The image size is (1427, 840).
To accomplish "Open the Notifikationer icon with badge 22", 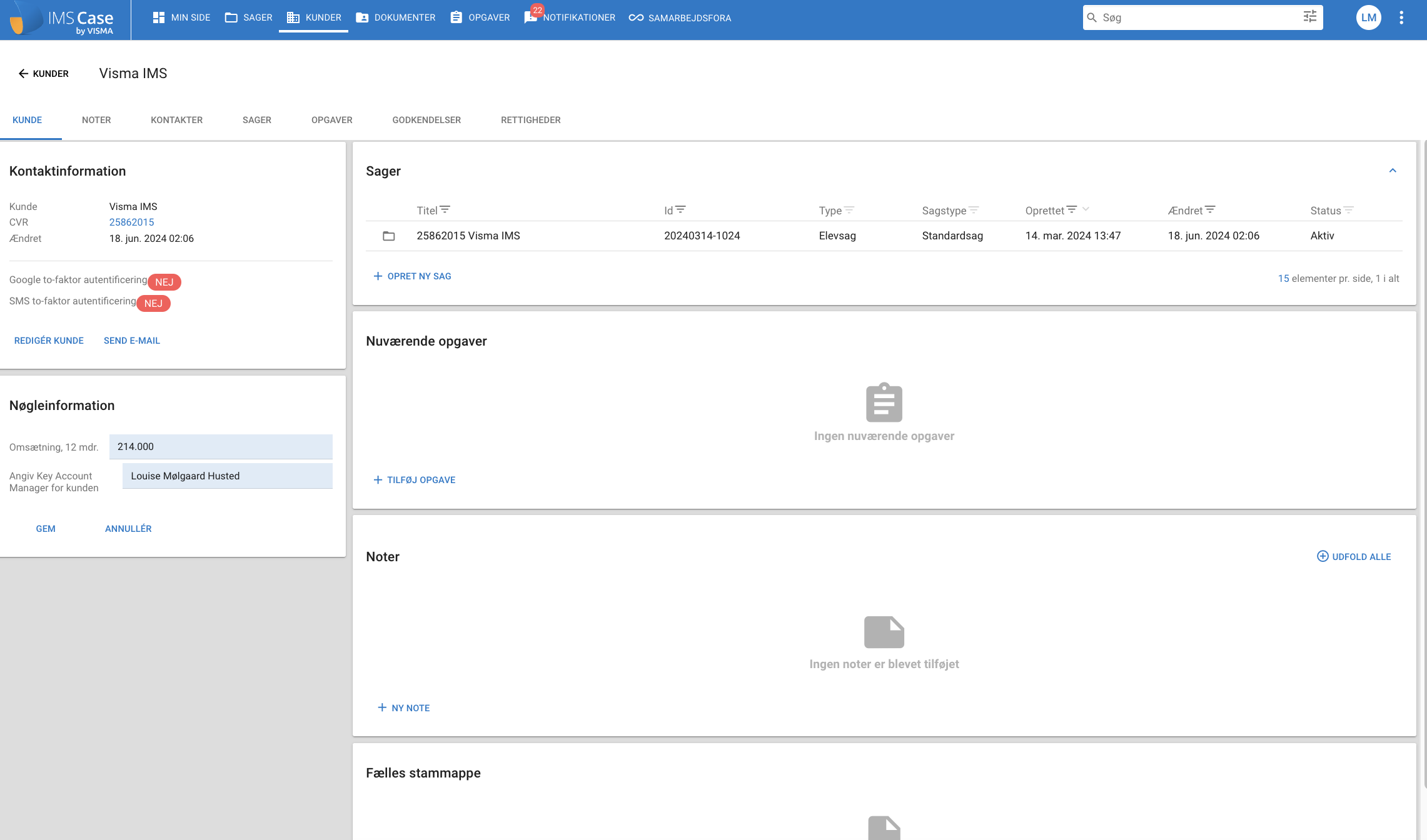I will pyautogui.click(x=531, y=16).
